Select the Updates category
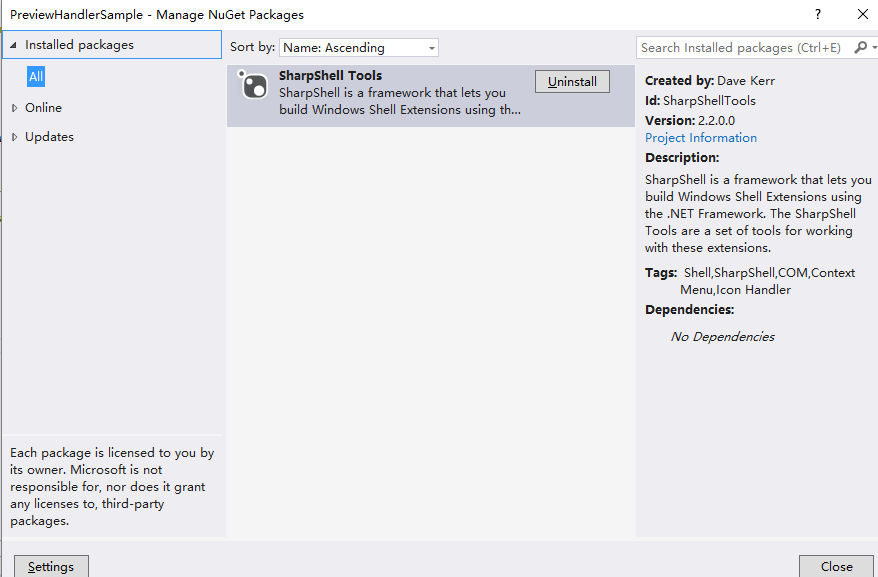This screenshot has width=878, height=577. tap(49, 137)
